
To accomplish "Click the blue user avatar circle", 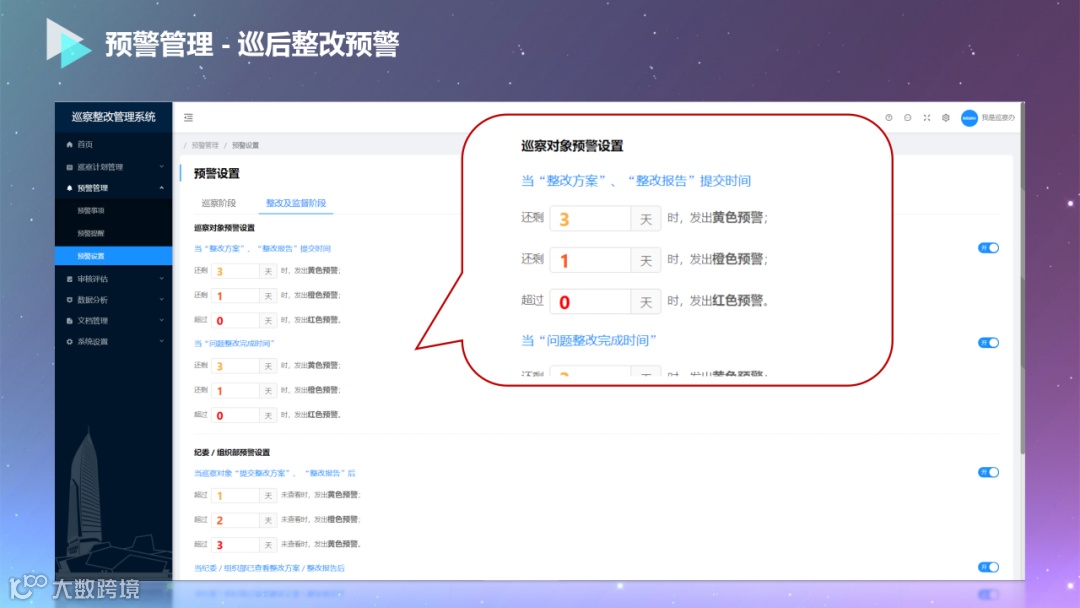I will coord(969,118).
